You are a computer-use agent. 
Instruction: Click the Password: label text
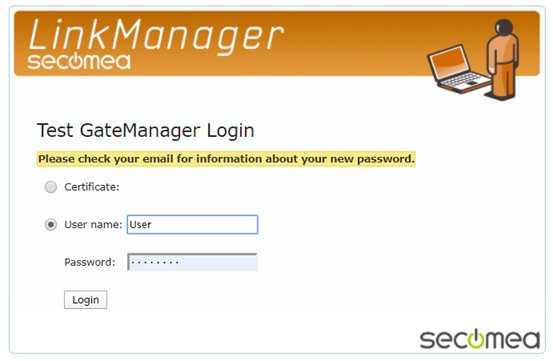click(x=90, y=262)
